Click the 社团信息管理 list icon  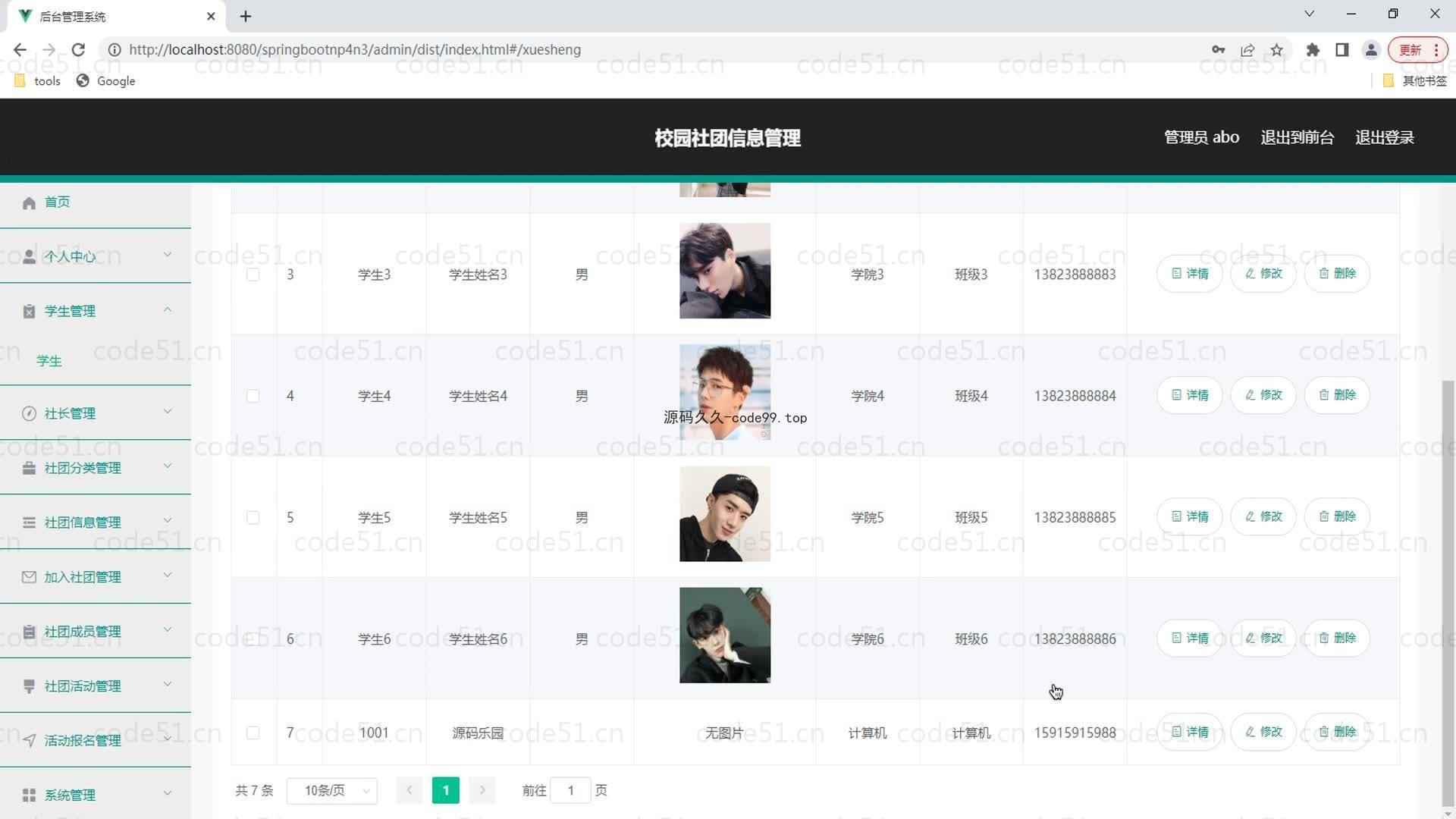click(x=29, y=523)
